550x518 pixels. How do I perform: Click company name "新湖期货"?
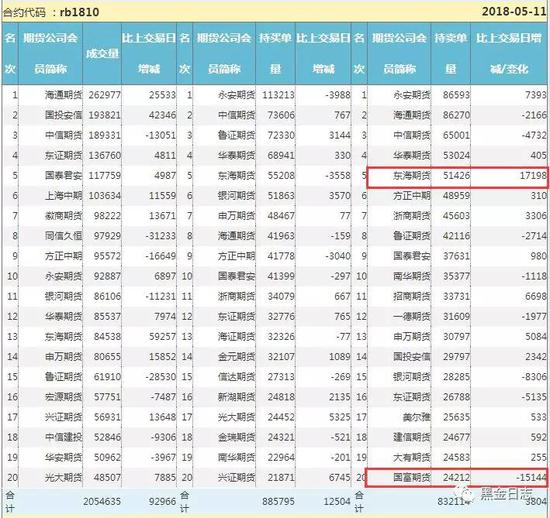[x=236, y=397]
